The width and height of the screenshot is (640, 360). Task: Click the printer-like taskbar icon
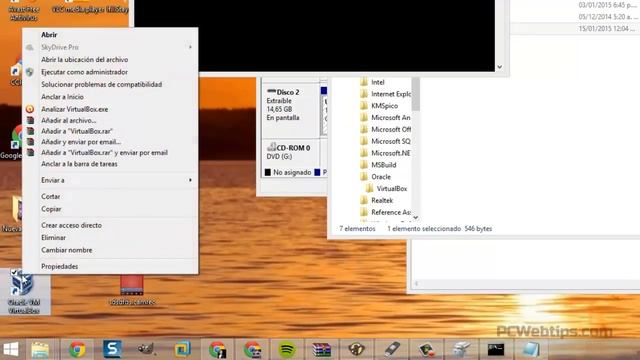(x=461, y=350)
